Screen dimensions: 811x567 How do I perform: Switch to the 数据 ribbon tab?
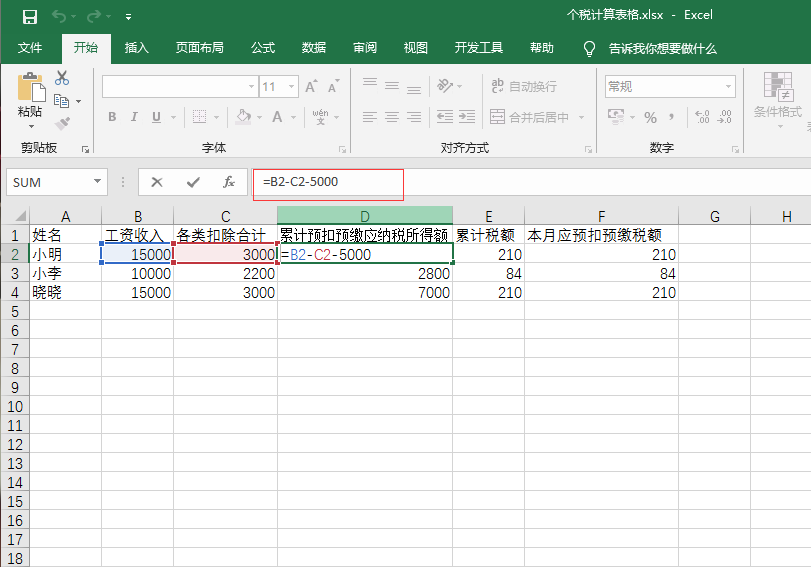coord(313,48)
